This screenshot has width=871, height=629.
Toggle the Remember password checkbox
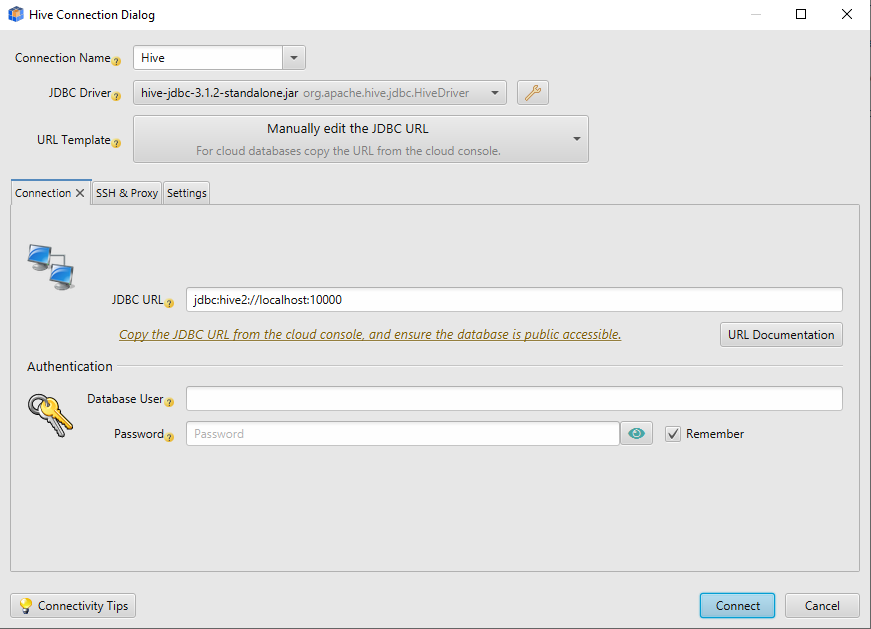673,433
